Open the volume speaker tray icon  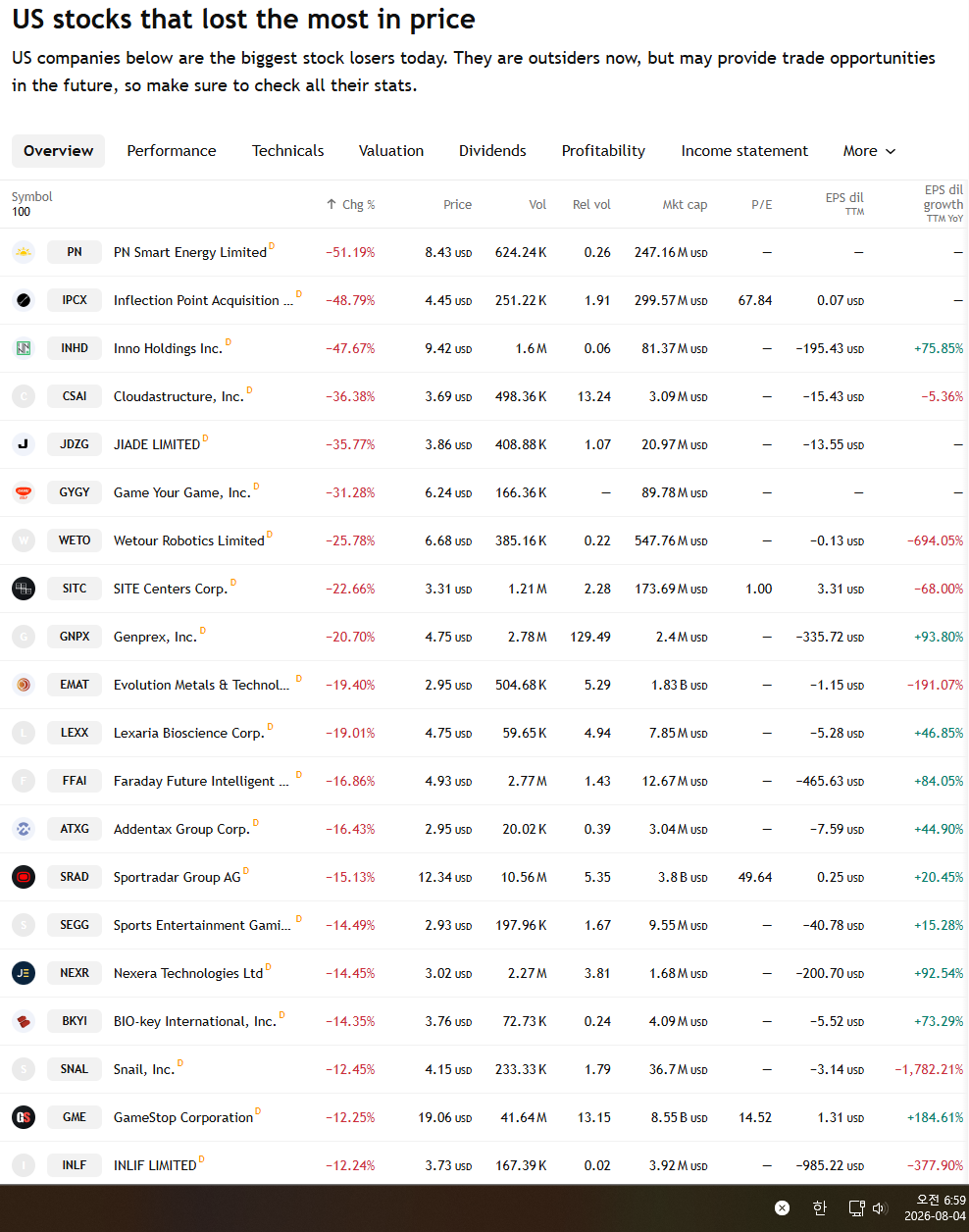(x=880, y=1208)
